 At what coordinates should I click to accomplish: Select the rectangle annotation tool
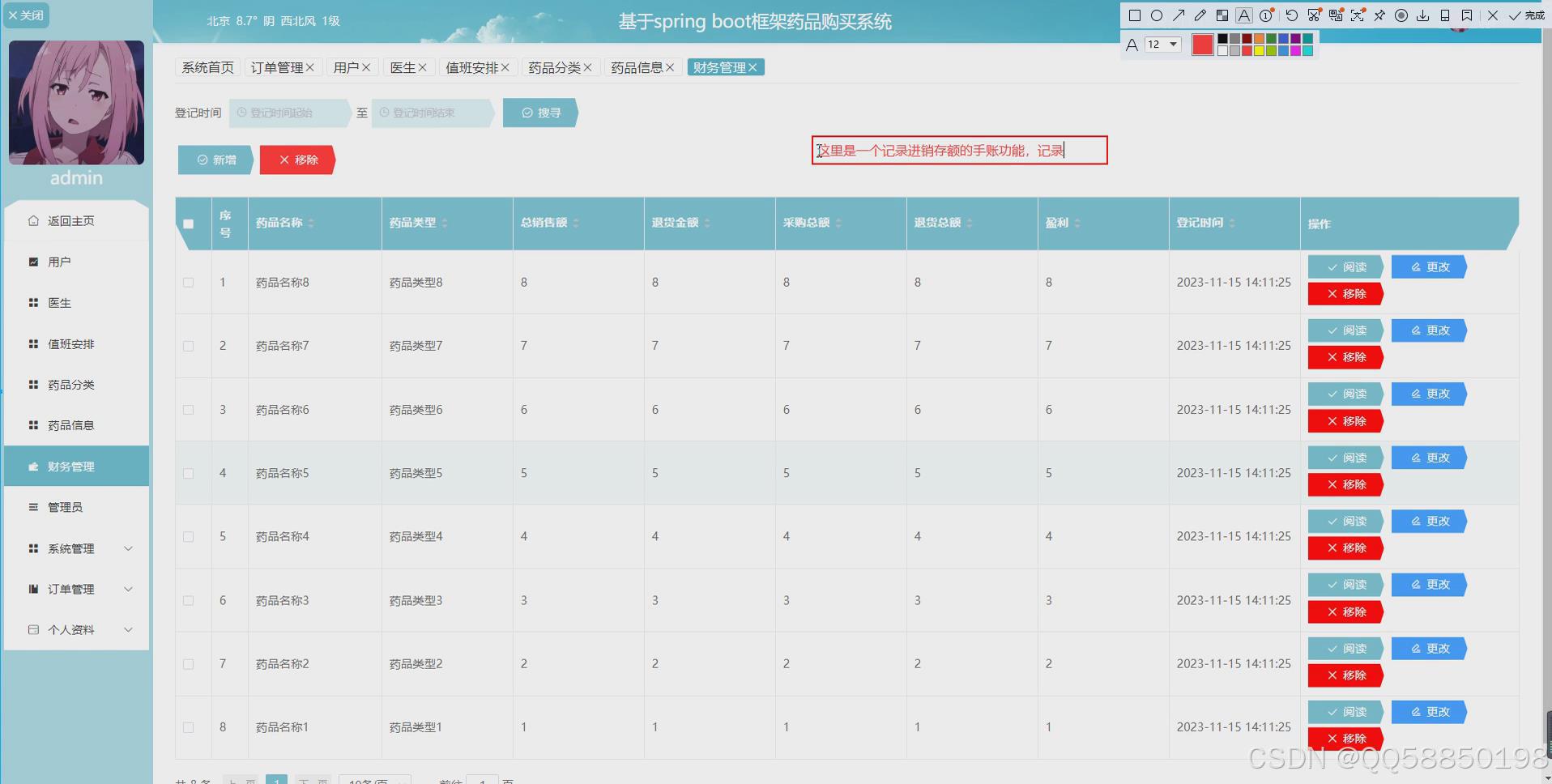1135,15
